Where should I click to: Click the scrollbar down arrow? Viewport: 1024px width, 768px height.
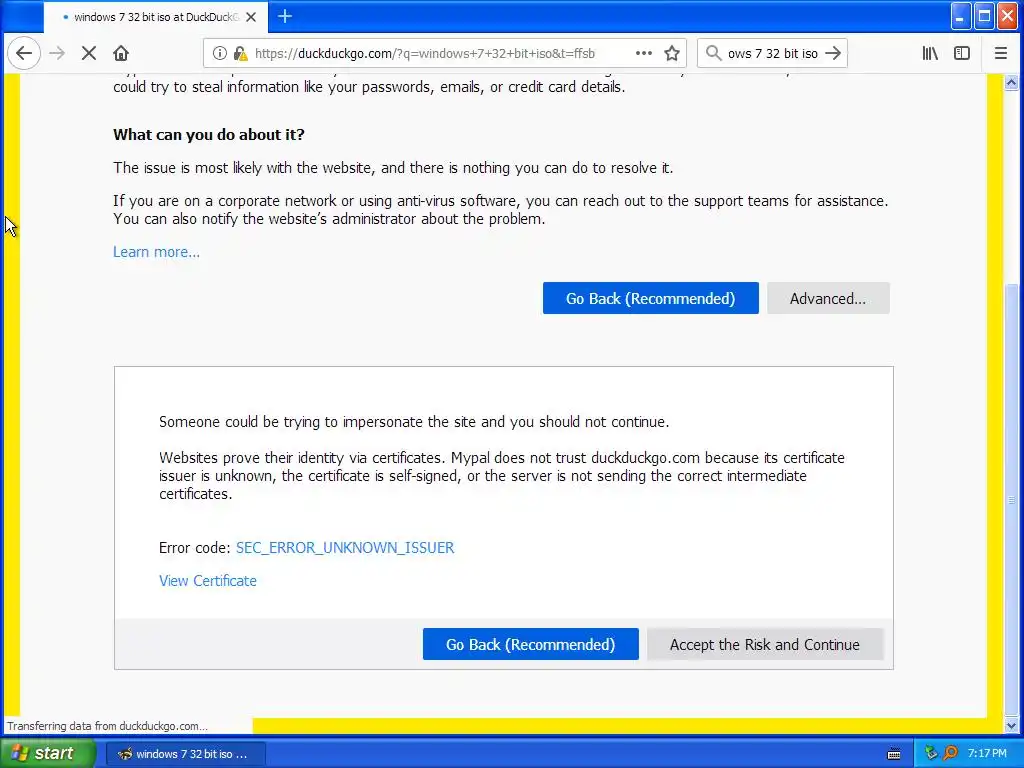pos(1011,724)
